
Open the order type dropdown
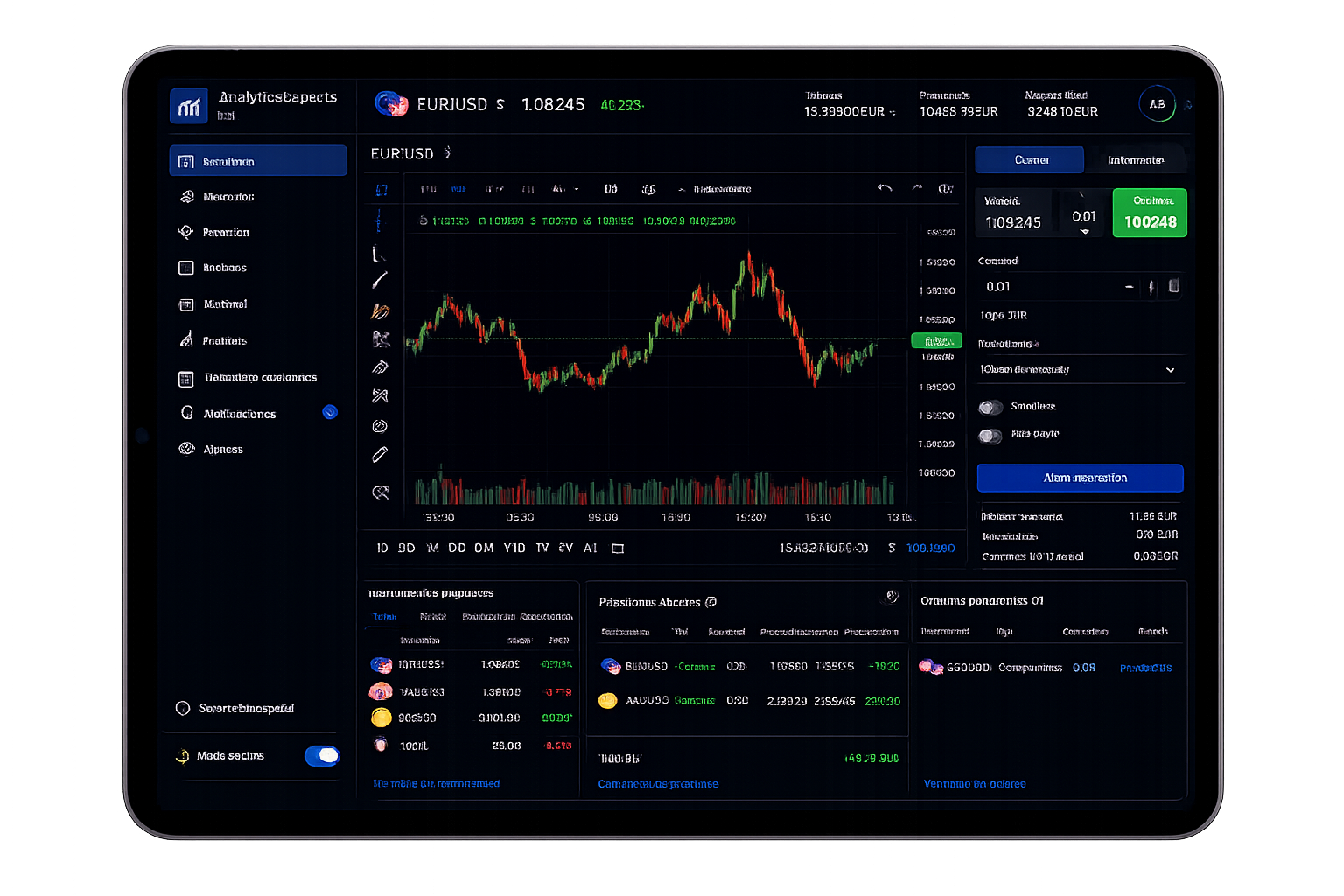tap(1080, 369)
